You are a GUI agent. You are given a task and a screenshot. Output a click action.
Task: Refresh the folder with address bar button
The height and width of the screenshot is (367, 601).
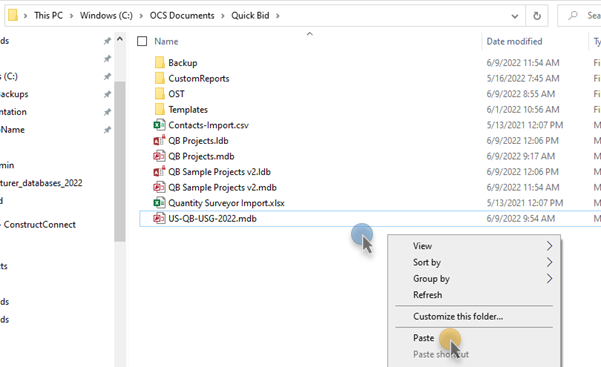click(x=537, y=16)
